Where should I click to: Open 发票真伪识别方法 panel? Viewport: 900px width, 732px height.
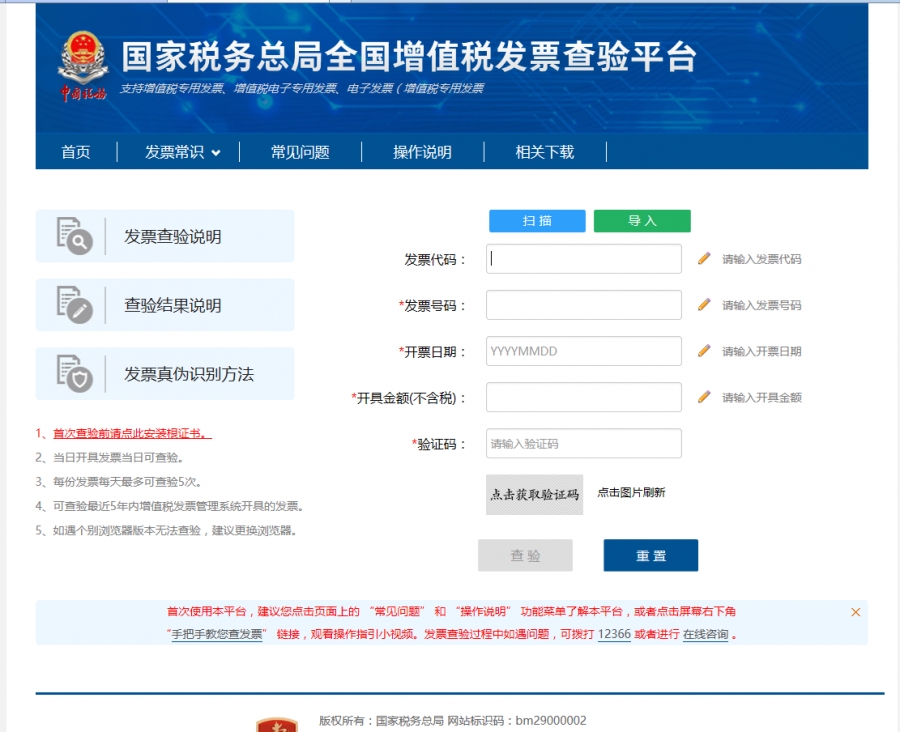[165, 374]
